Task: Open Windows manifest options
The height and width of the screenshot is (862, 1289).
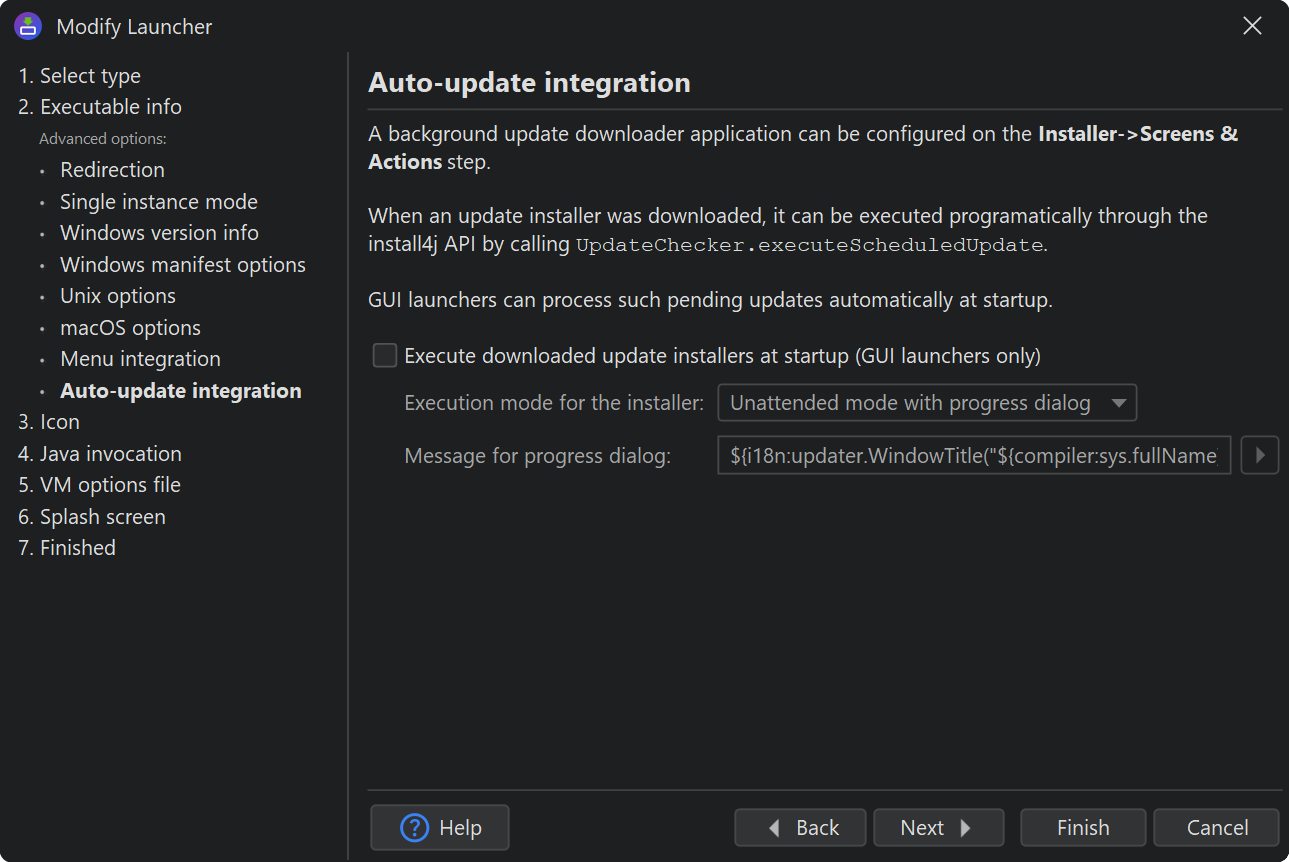Action: (x=182, y=265)
